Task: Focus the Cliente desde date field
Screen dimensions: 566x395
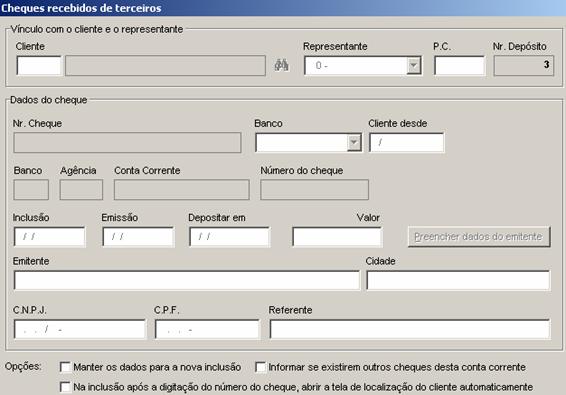Action: 407,142
